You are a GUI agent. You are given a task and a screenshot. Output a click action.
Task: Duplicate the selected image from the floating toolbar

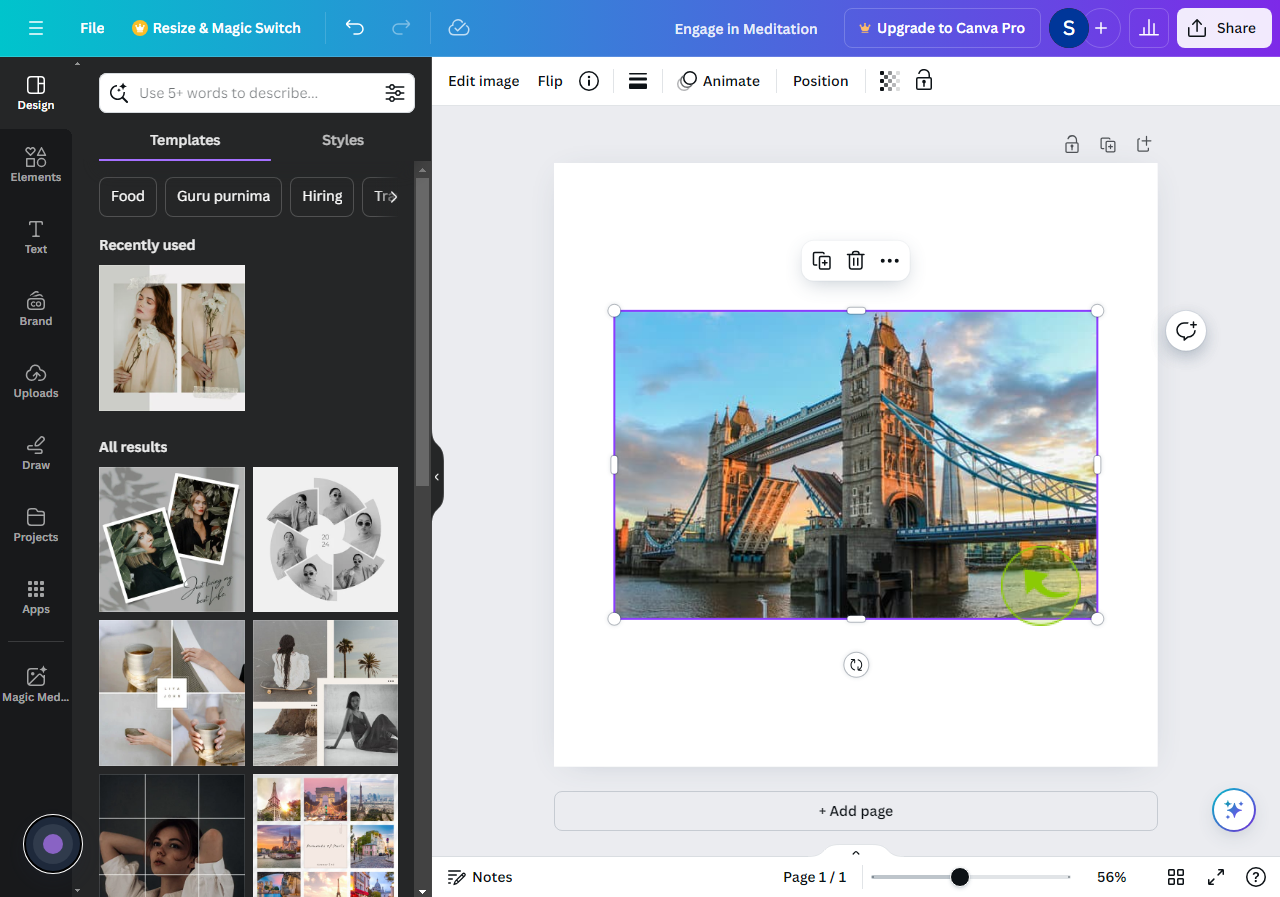[822, 261]
